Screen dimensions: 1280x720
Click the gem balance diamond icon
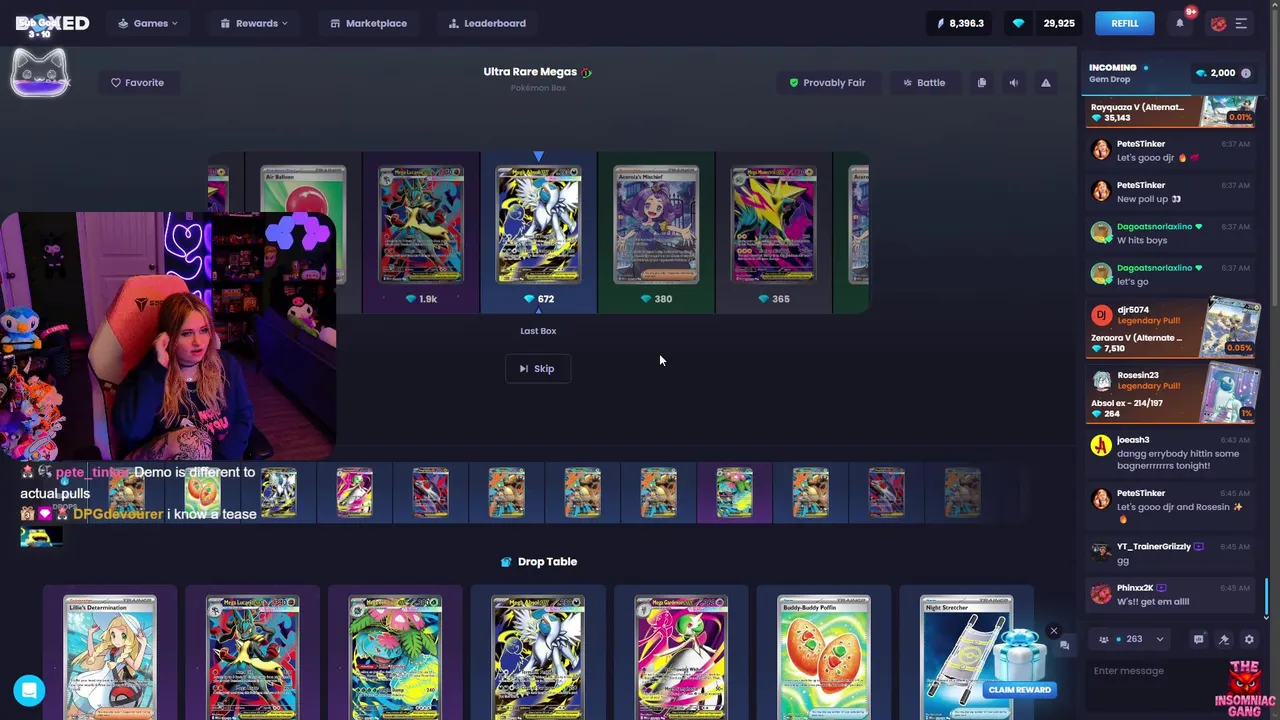[x=1018, y=23]
